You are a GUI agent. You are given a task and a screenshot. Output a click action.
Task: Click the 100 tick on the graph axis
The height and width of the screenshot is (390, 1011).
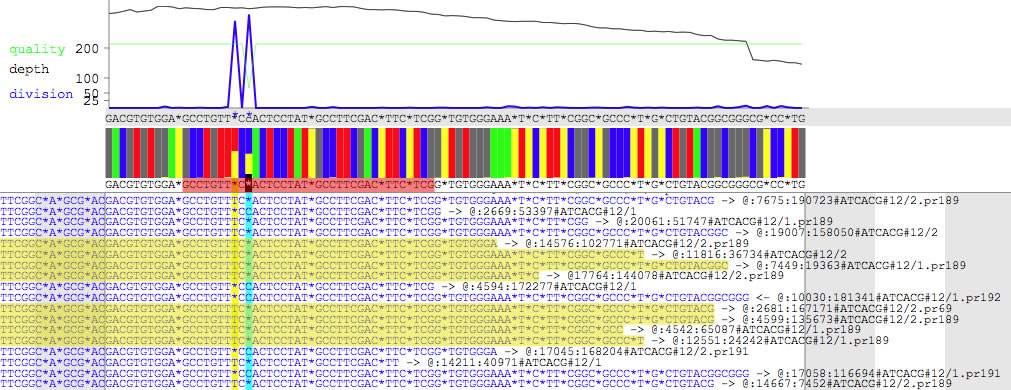(84, 78)
